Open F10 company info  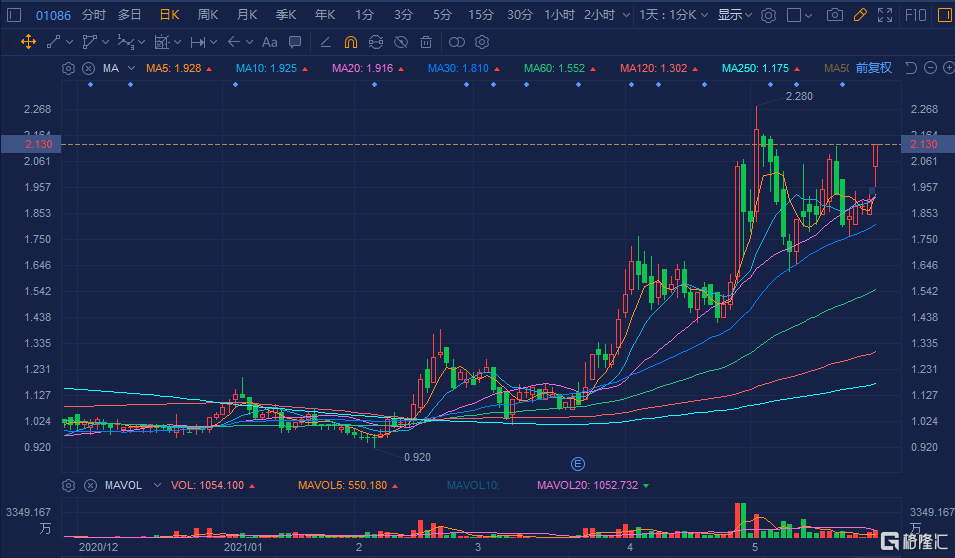click(x=914, y=15)
